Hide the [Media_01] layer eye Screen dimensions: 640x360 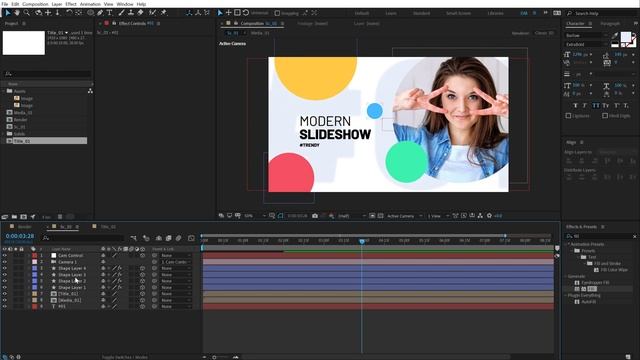point(4,300)
